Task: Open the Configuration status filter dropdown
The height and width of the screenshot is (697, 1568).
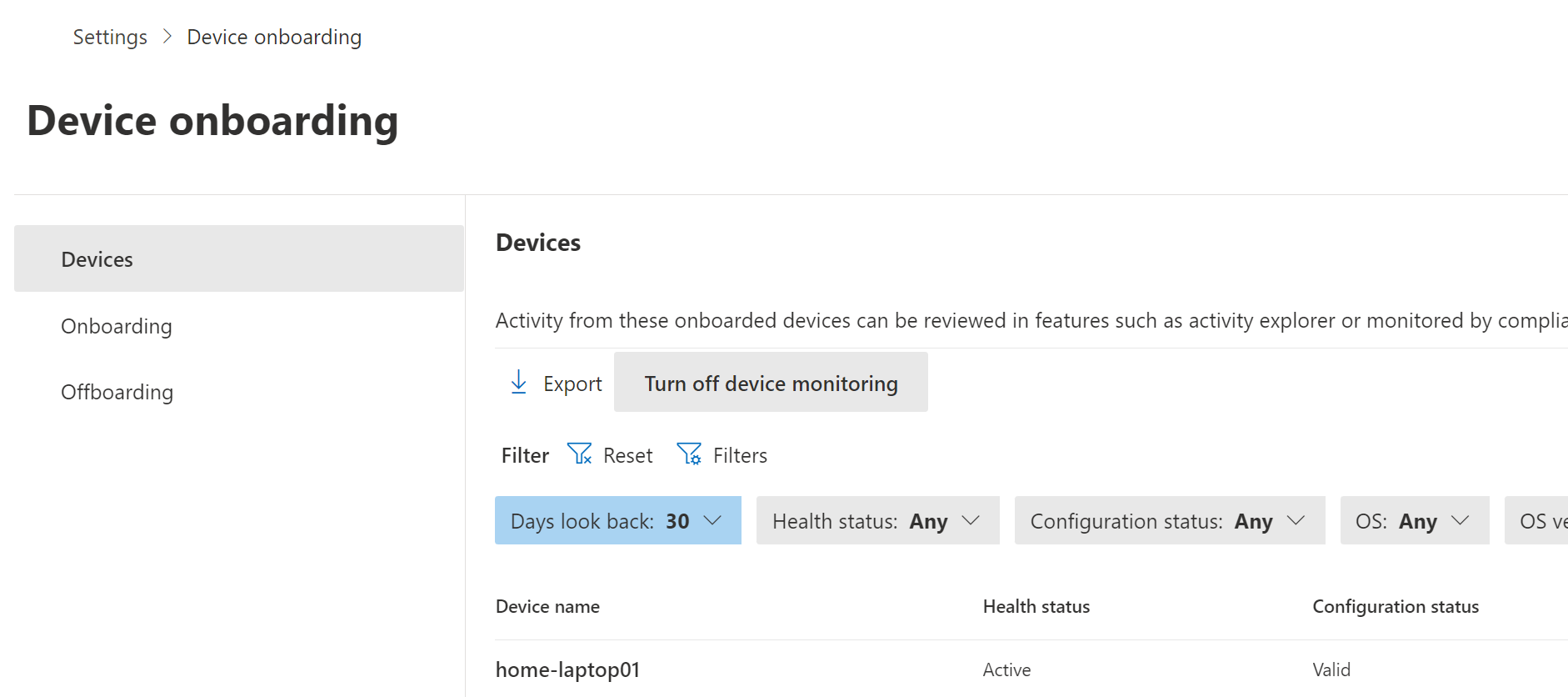Action: click(1169, 521)
